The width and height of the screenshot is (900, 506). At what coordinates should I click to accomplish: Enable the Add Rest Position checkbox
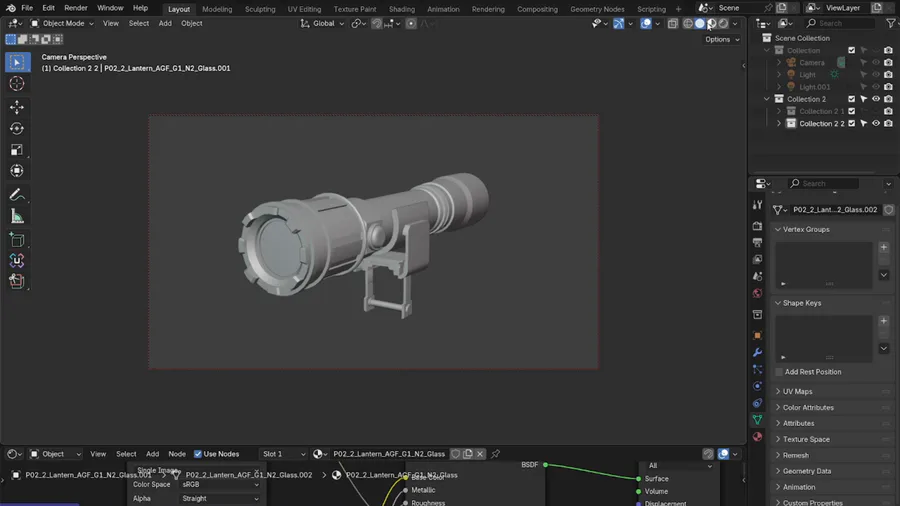pyautogui.click(x=779, y=372)
